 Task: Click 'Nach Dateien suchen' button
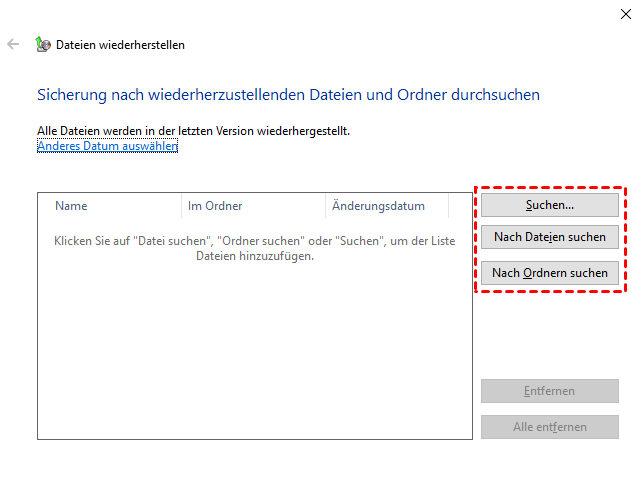point(549,237)
